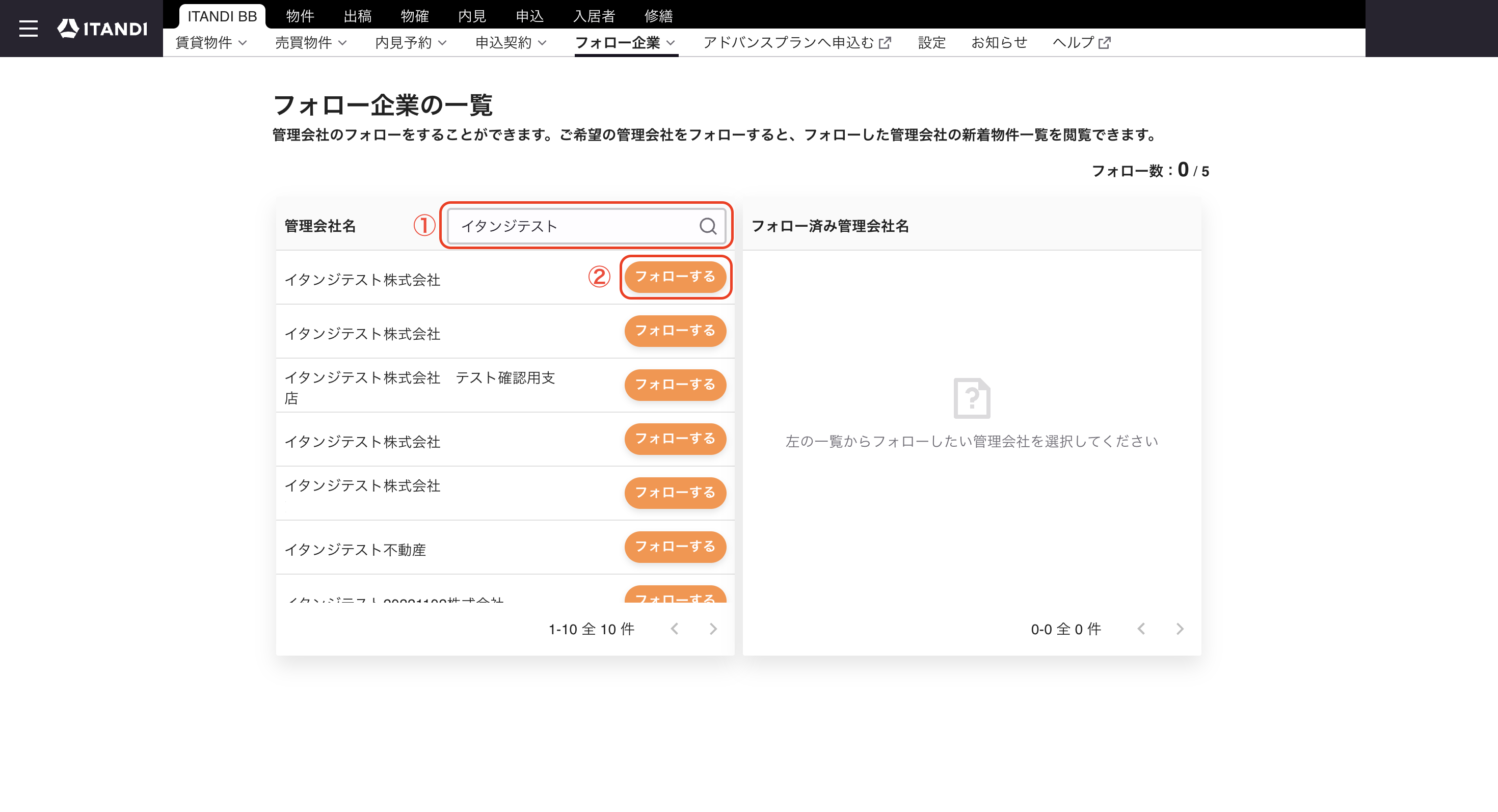1498x812 pixels.
Task: Expand the 内見予約 dropdown
Action: (x=411, y=42)
